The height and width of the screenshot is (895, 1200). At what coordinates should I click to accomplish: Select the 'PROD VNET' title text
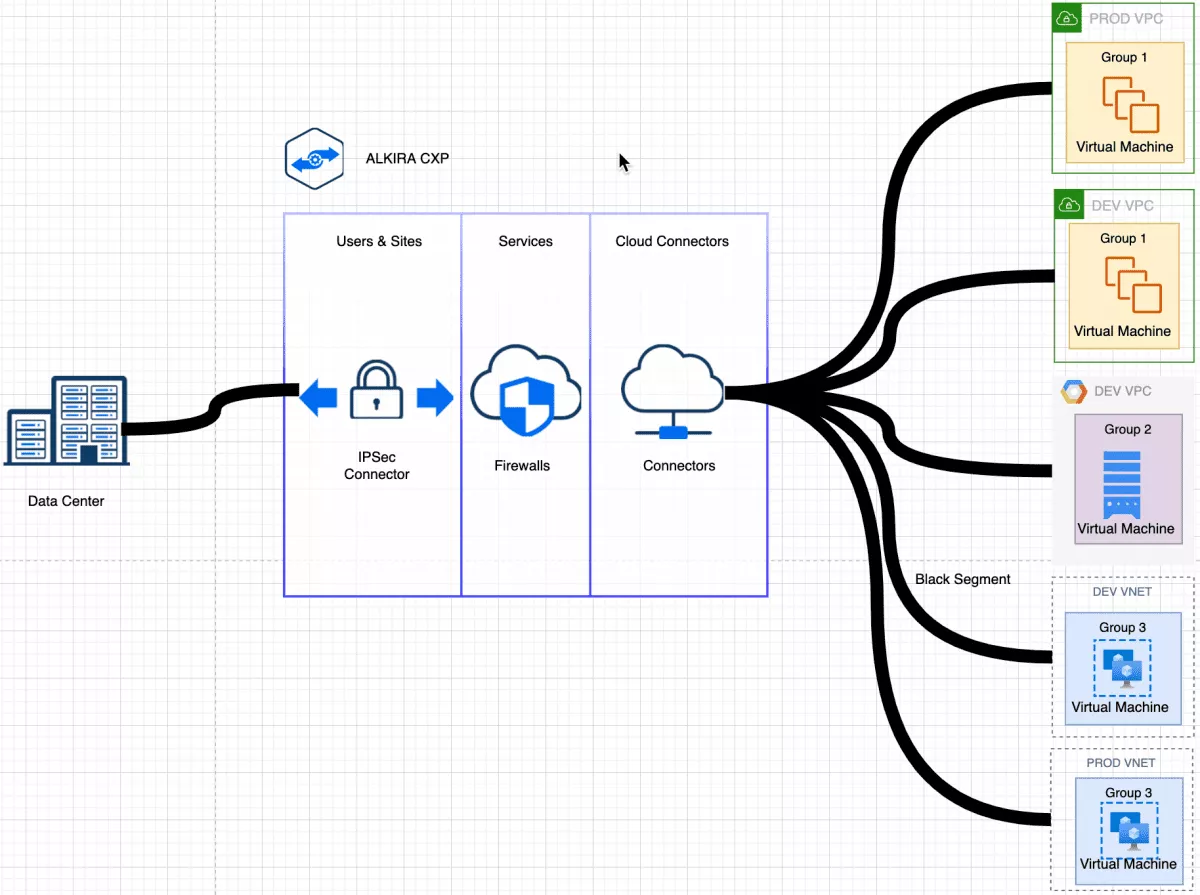[x=1121, y=763]
